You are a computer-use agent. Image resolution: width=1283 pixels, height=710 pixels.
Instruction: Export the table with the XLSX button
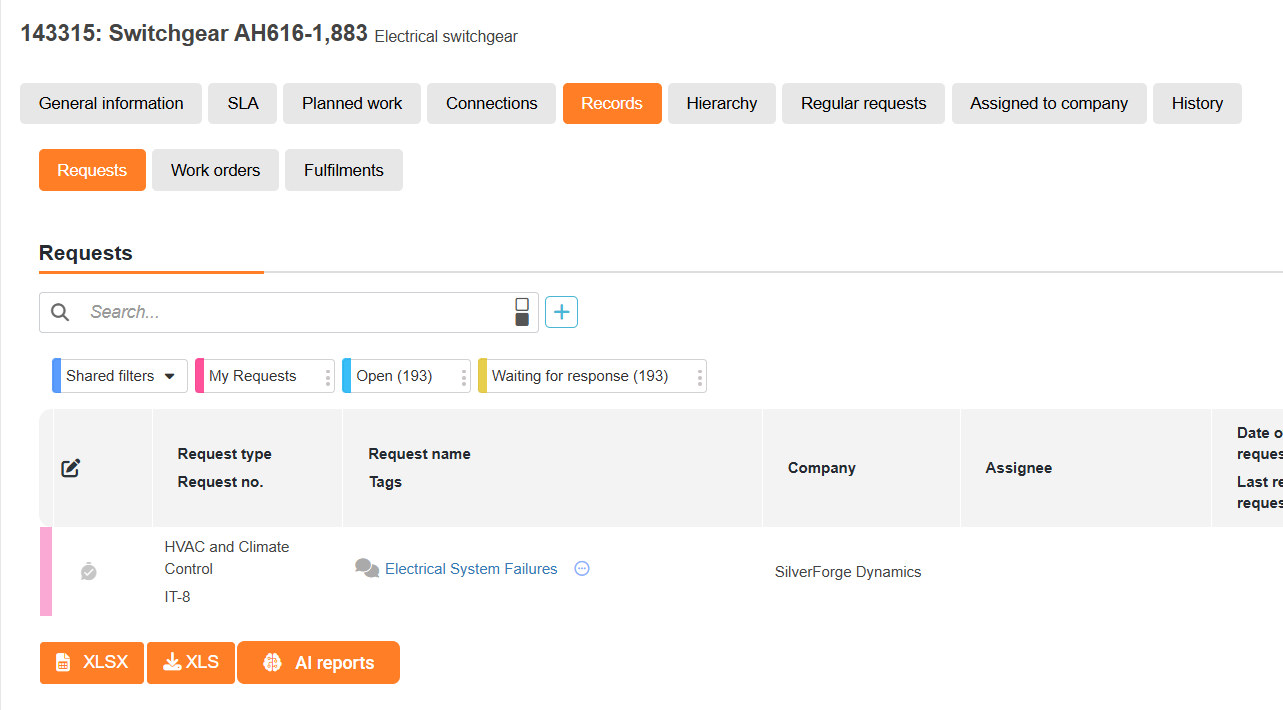pos(92,662)
